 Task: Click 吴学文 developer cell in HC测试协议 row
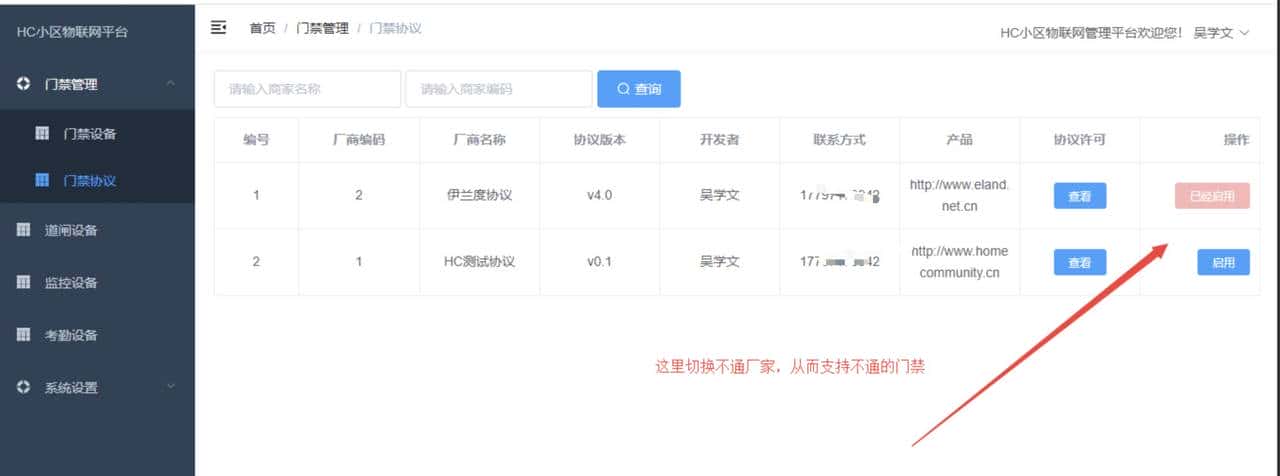(x=720, y=262)
